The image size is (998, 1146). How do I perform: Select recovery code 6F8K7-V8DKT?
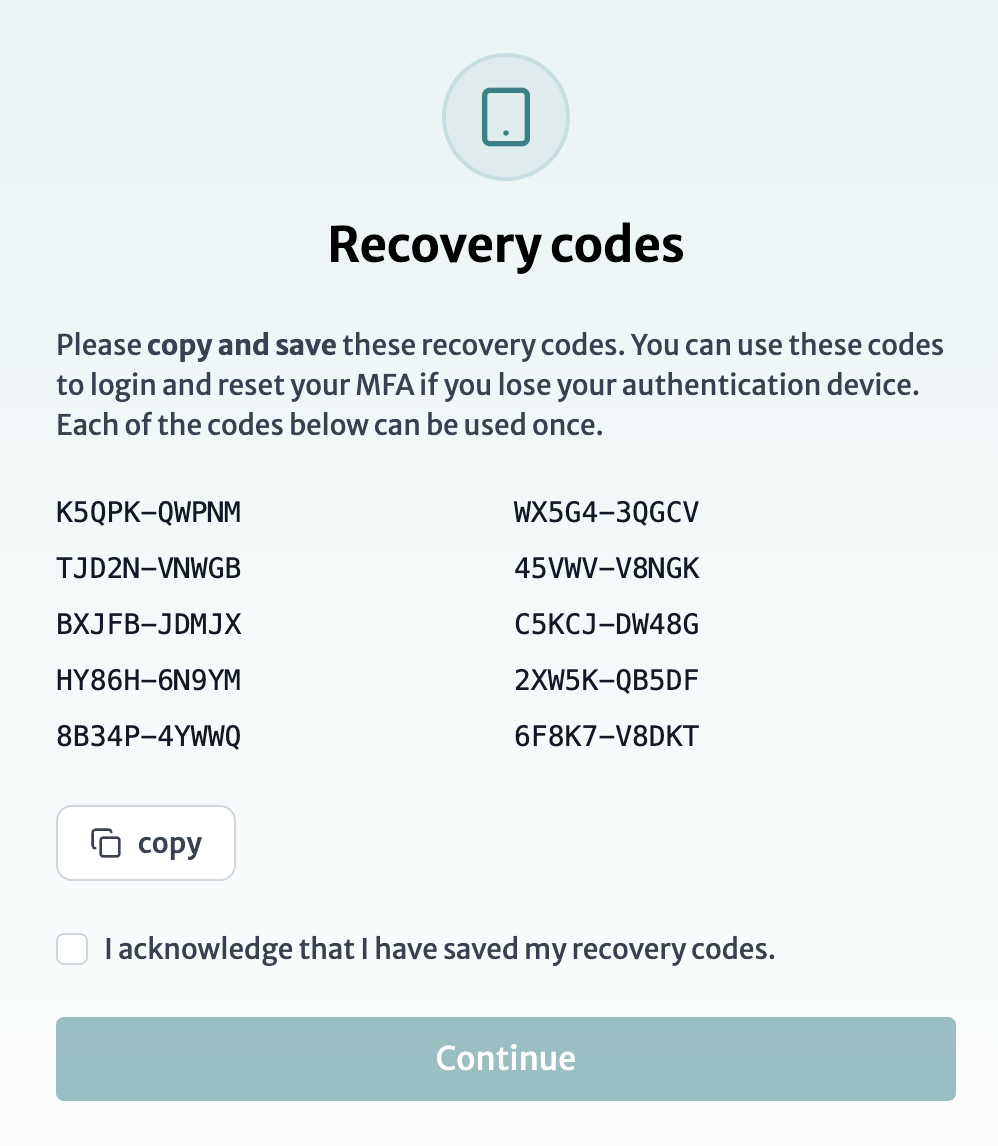click(x=607, y=736)
